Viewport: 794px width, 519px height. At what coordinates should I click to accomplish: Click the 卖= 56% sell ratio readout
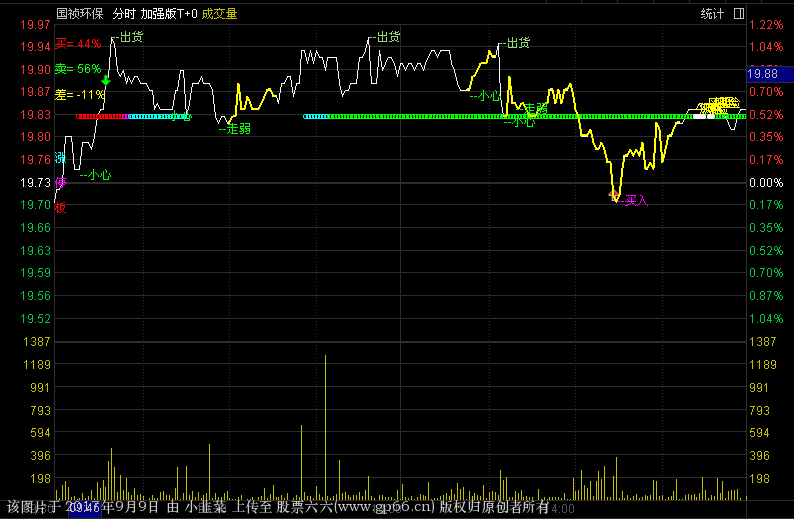pyautogui.click(x=78, y=69)
